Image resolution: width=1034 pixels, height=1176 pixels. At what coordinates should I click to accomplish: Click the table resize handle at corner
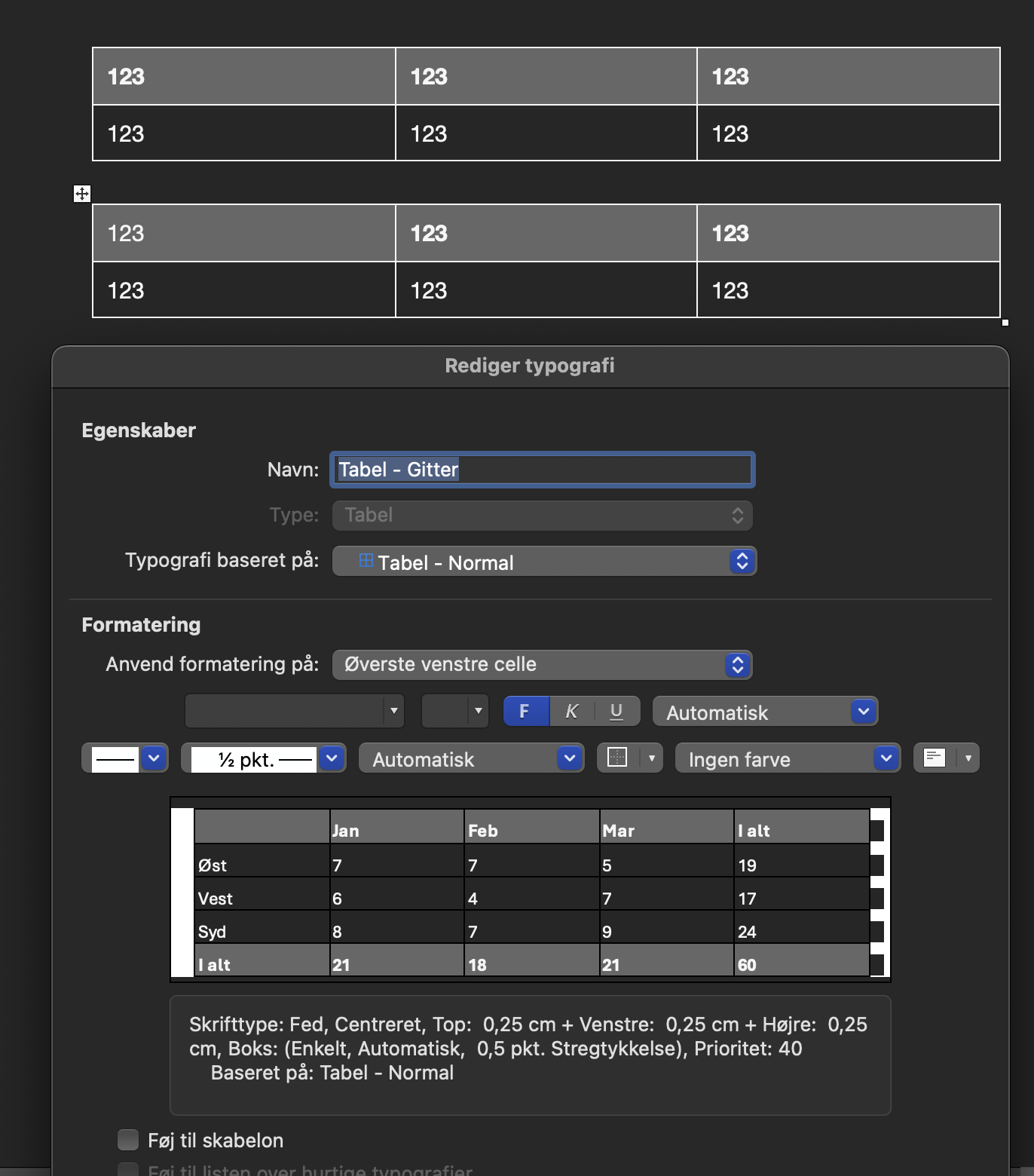(1005, 323)
